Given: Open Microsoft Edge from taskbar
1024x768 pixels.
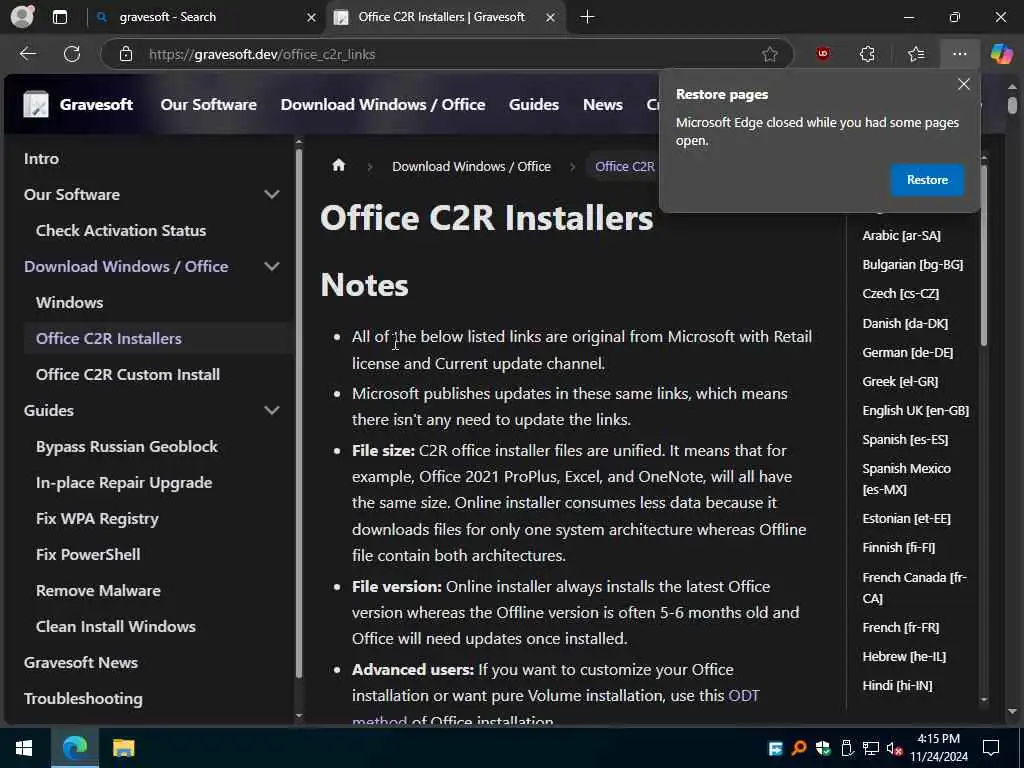Looking at the screenshot, I should click(74, 748).
